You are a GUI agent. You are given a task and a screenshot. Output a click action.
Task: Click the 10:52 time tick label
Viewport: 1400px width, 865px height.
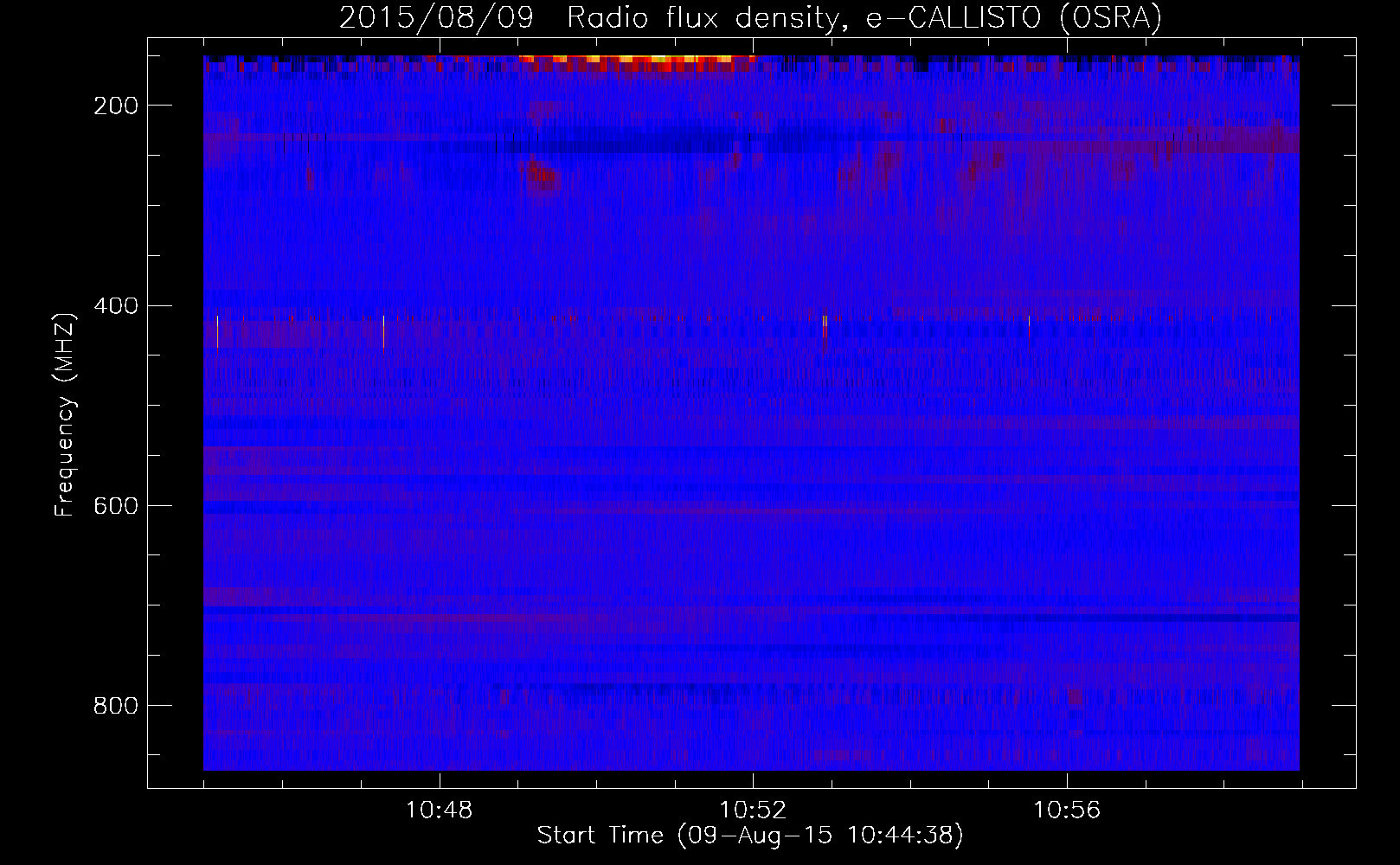tap(754, 811)
